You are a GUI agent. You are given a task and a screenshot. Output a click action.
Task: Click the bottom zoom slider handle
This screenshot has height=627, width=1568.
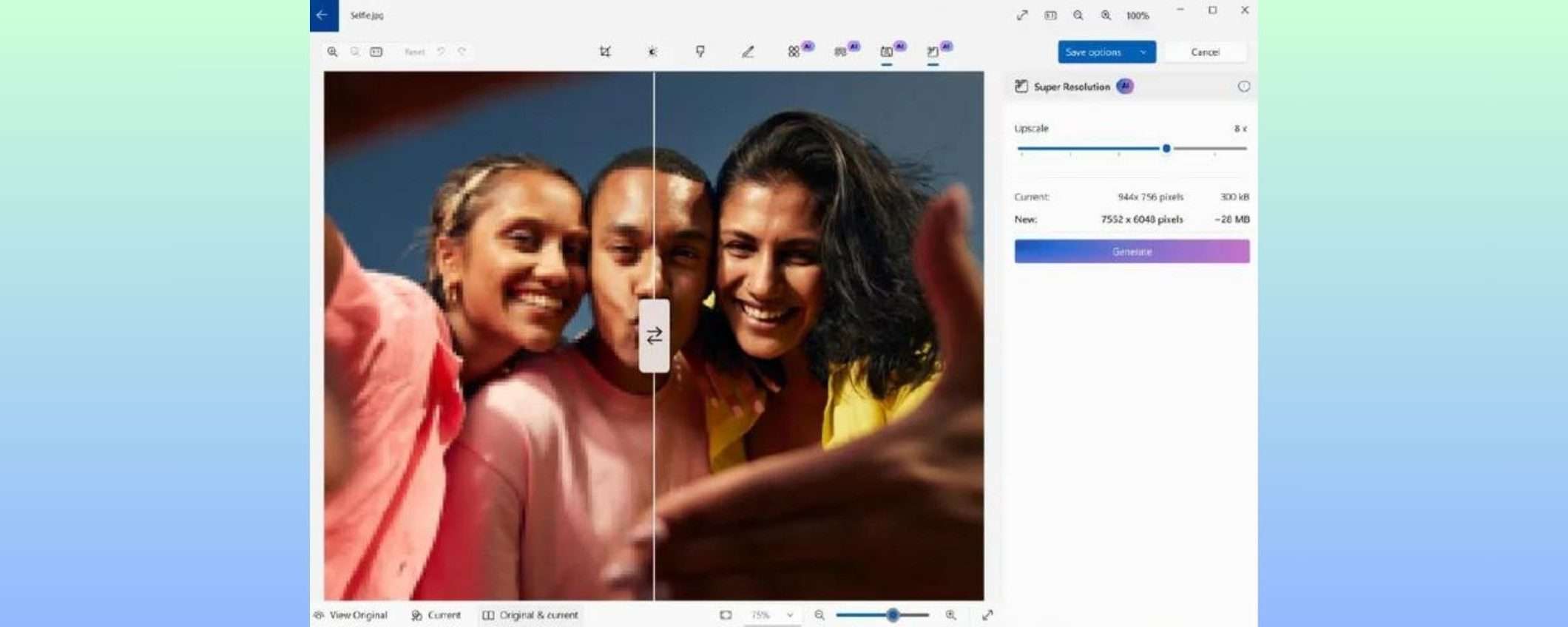point(893,615)
